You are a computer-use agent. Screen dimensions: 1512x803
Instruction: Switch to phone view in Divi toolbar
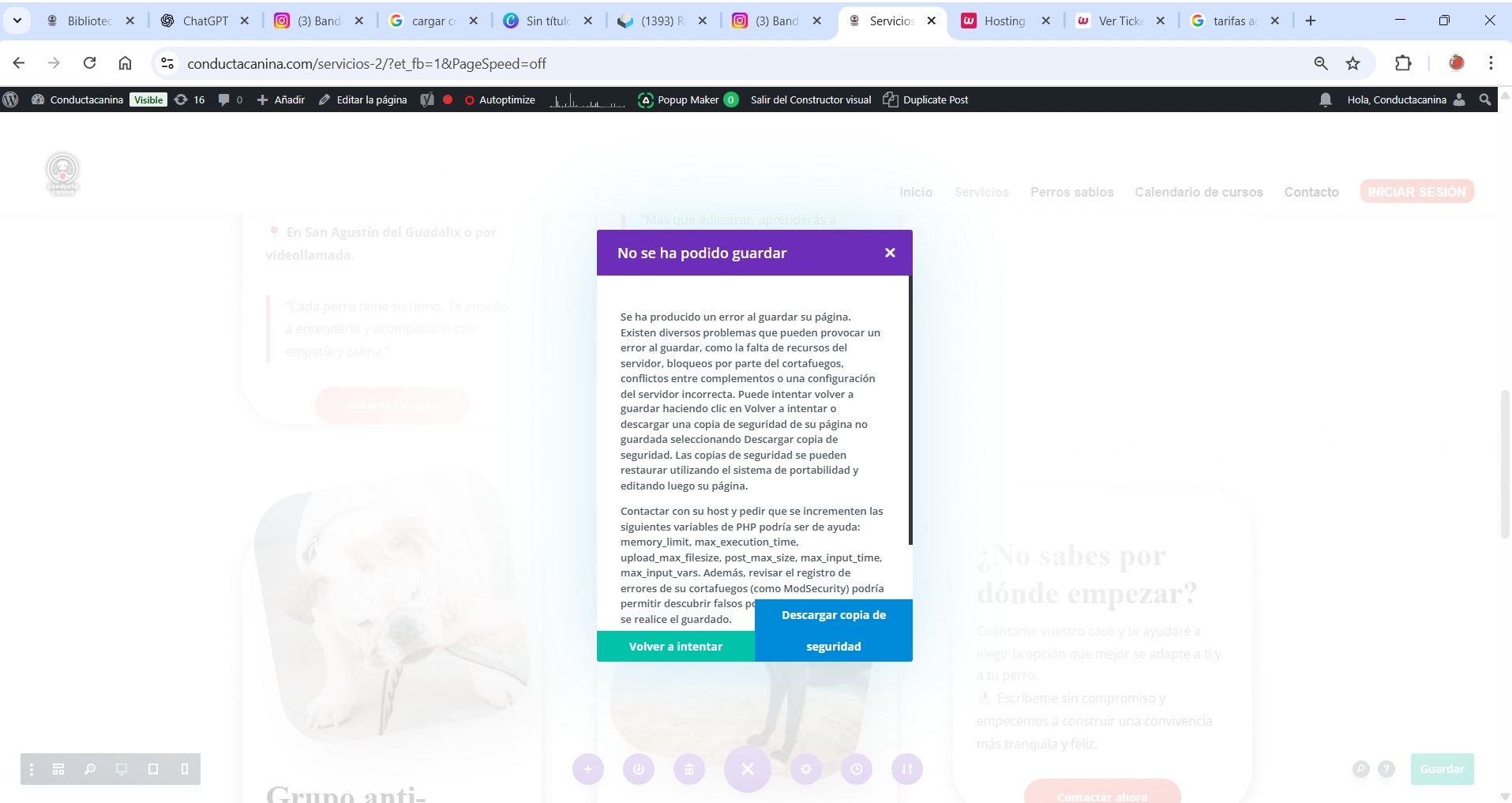click(x=185, y=769)
